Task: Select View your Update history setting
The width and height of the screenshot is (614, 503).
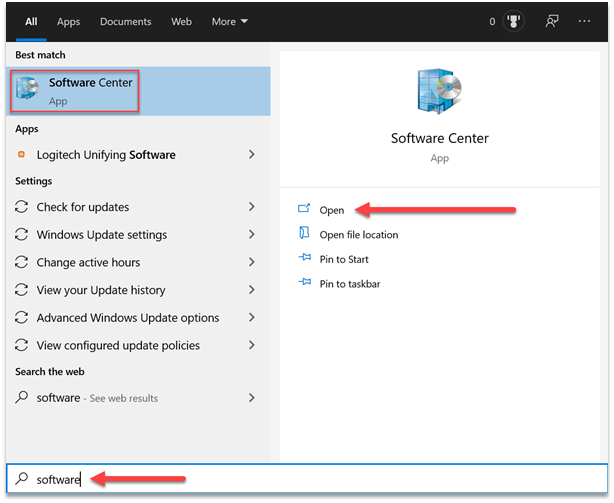Action: pyautogui.click(x=100, y=290)
